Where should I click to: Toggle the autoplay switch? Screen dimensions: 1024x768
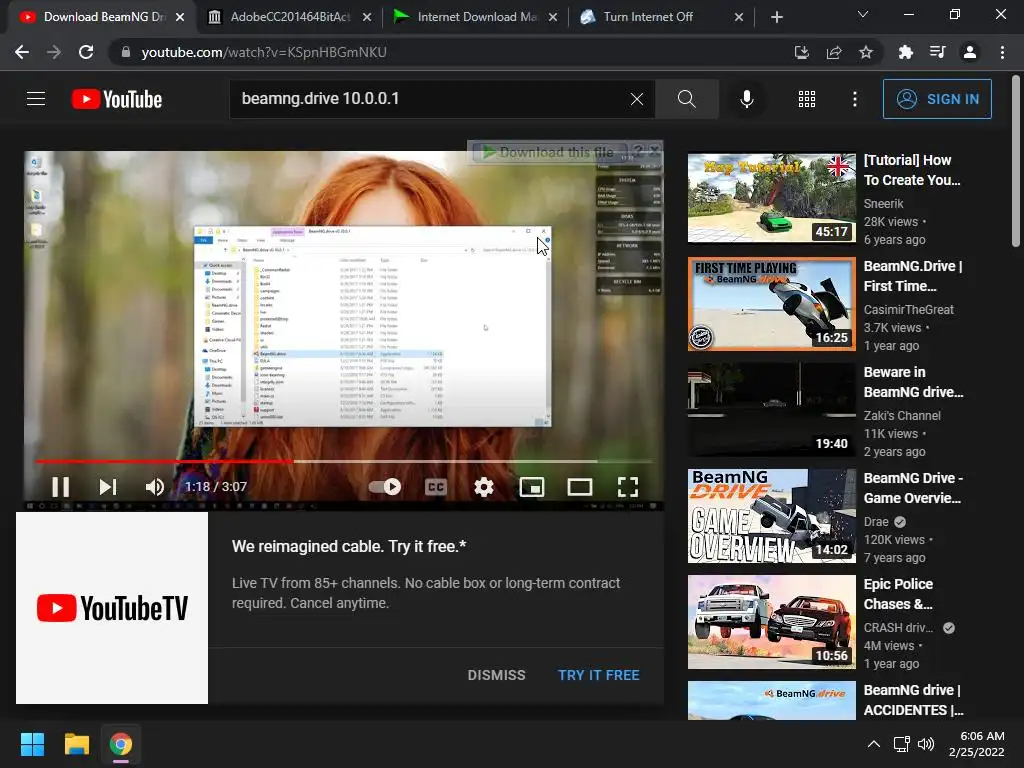pos(385,487)
